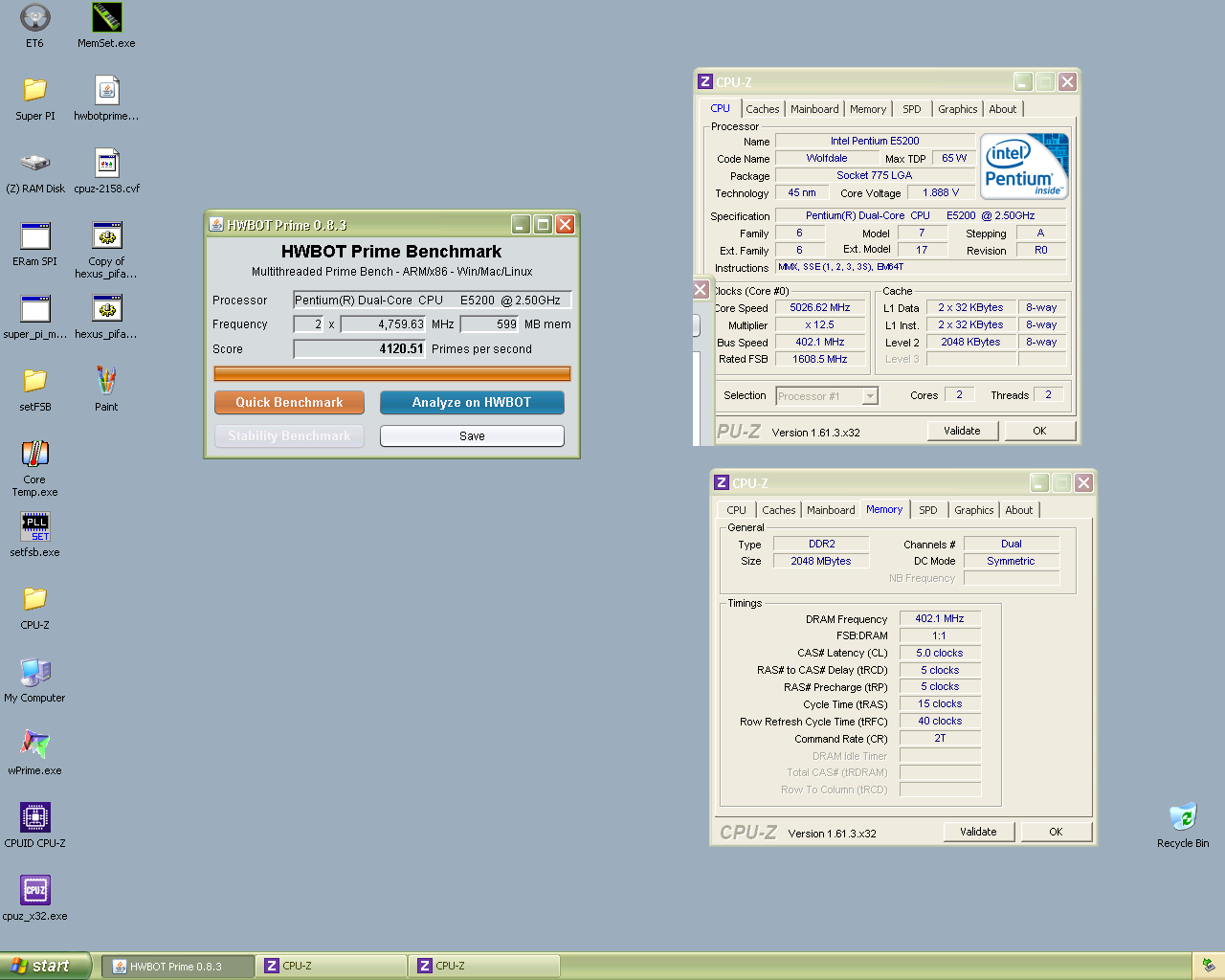Click OK in the Memory CPU-Z window
This screenshot has width=1225, height=980.
pos(1056,832)
